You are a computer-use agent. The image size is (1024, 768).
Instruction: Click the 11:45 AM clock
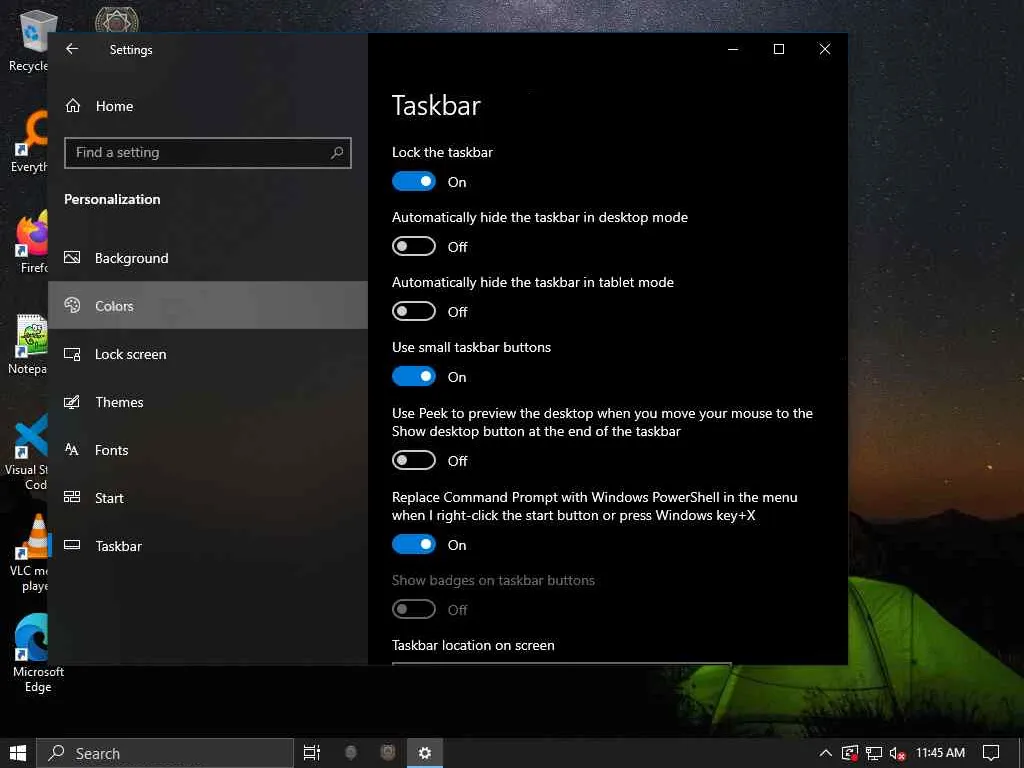[940, 753]
